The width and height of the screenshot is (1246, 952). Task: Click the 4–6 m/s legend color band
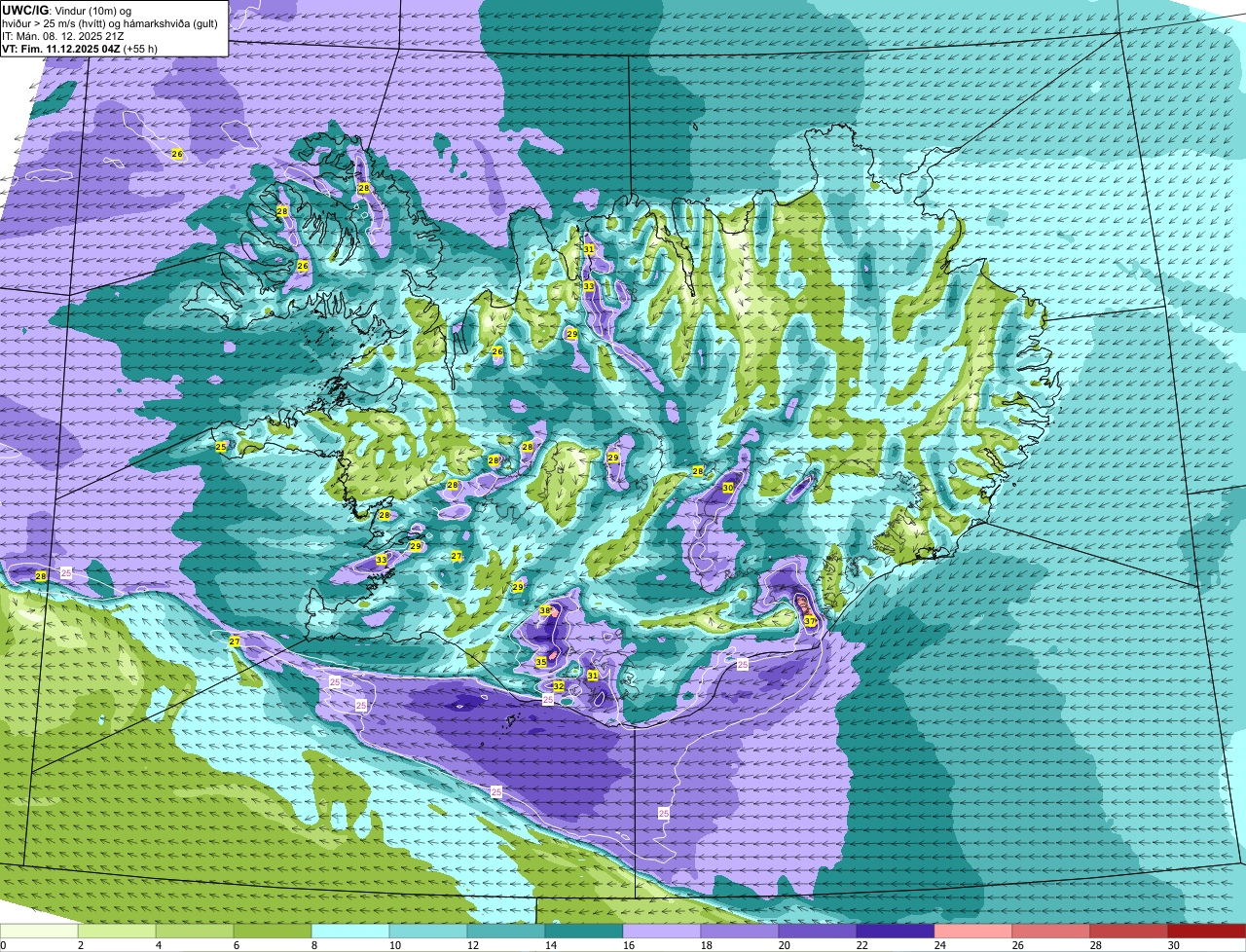pyautogui.click(x=195, y=931)
